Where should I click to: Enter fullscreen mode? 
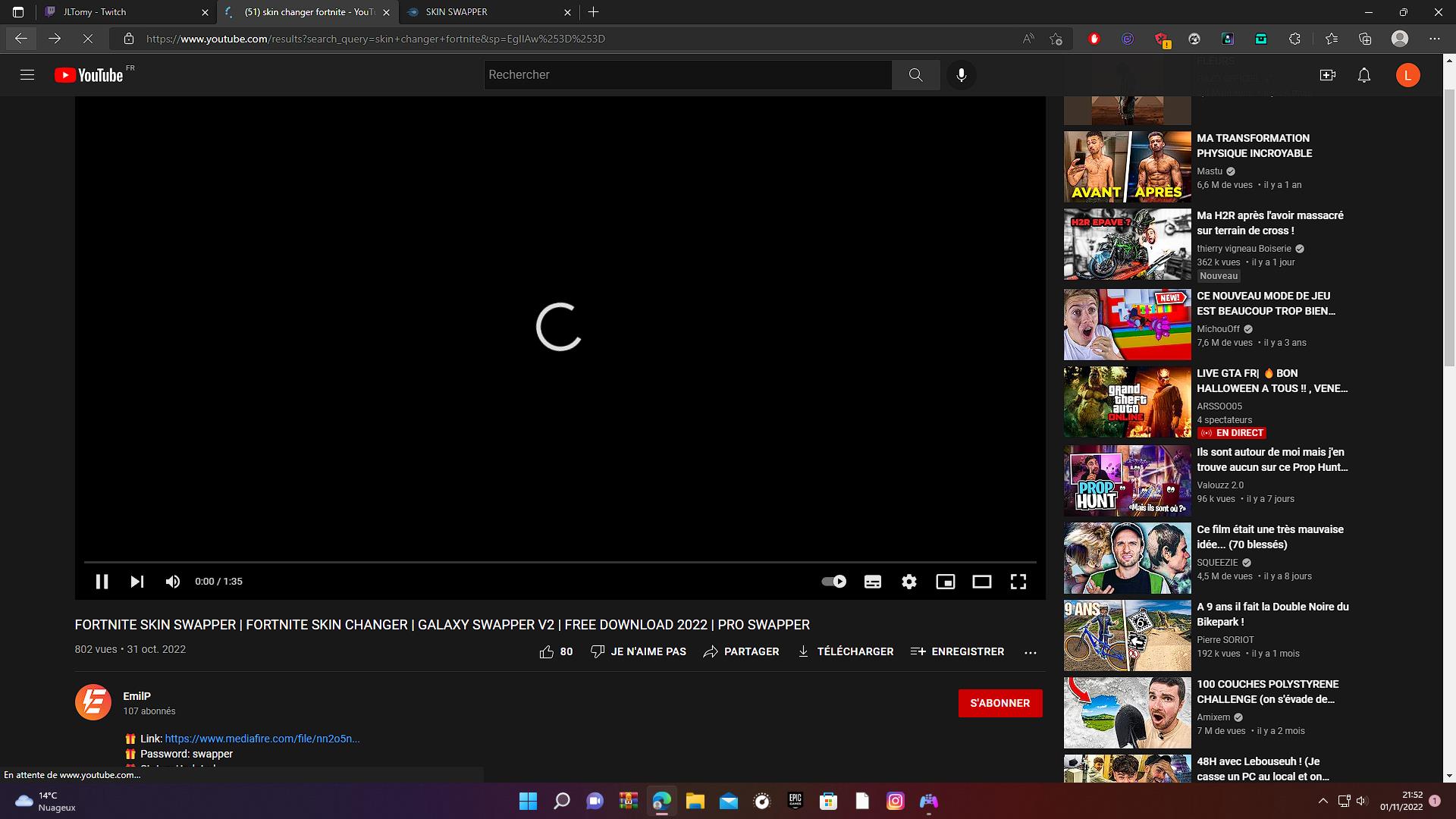point(1018,582)
